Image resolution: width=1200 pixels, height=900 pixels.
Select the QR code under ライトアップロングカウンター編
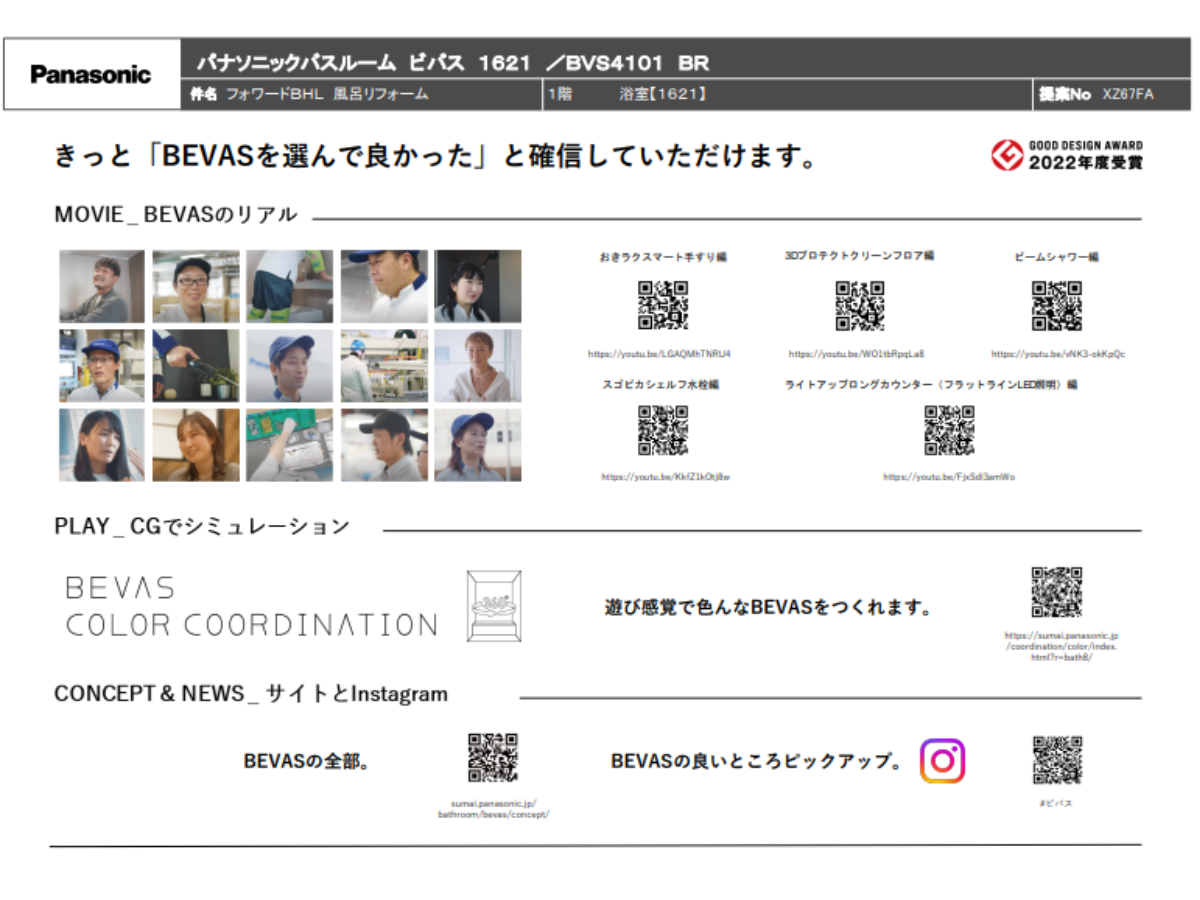click(x=948, y=430)
